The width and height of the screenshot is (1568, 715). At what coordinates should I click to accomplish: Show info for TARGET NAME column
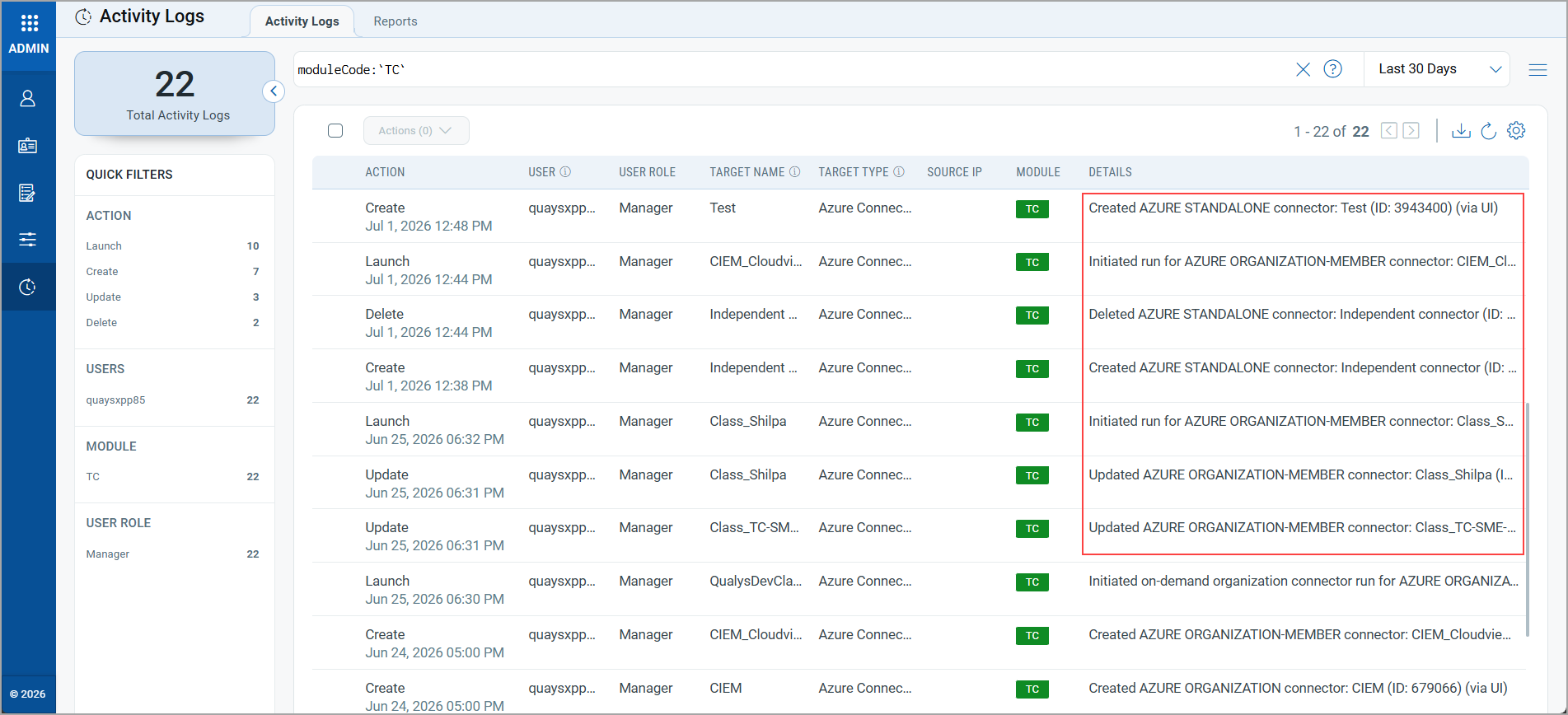click(795, 172)
